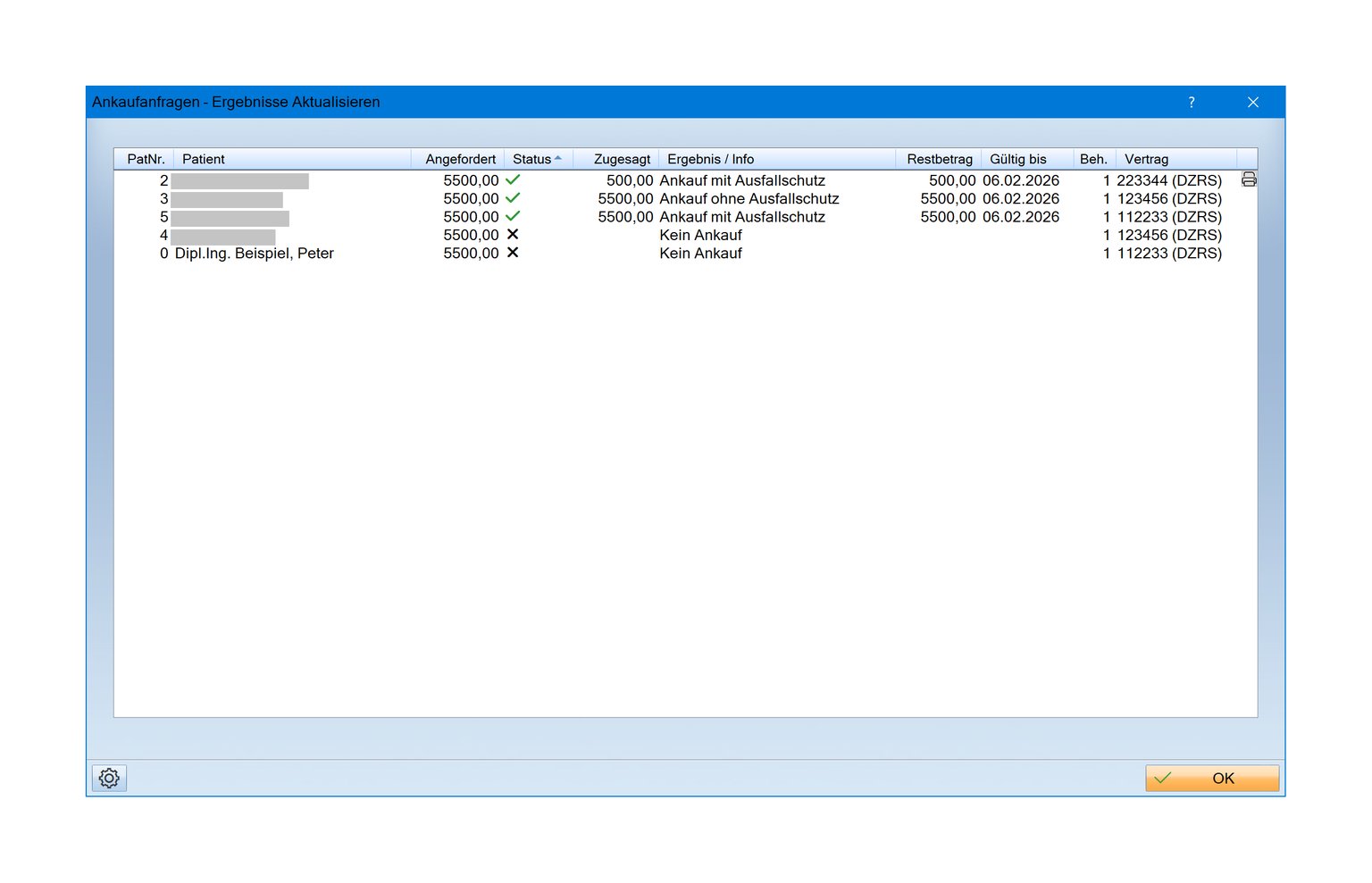Click the X status icon for patient 4

tap(513, 235)
